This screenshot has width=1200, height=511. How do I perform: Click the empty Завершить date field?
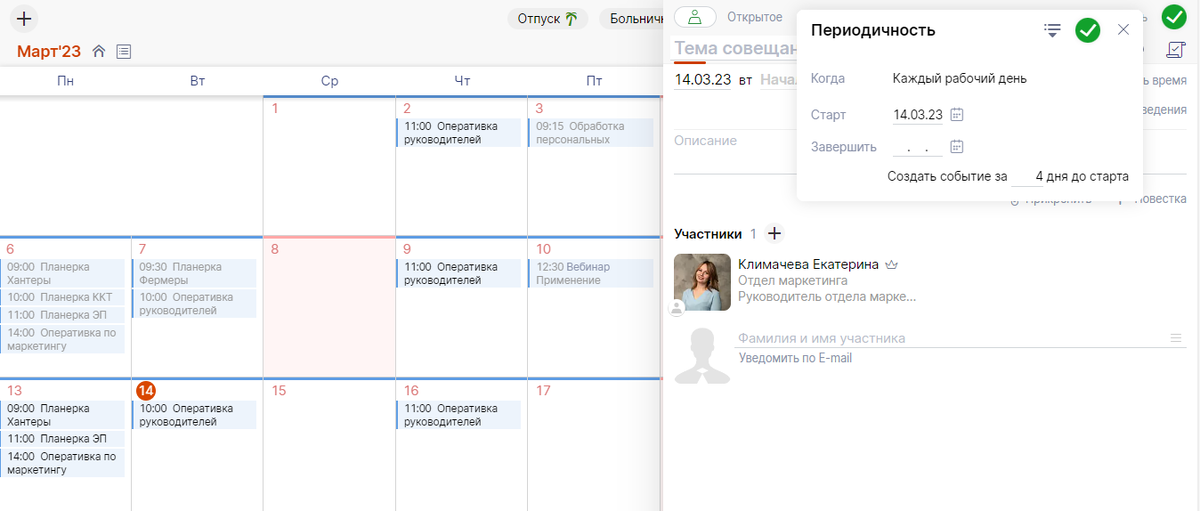pos(918,148)
